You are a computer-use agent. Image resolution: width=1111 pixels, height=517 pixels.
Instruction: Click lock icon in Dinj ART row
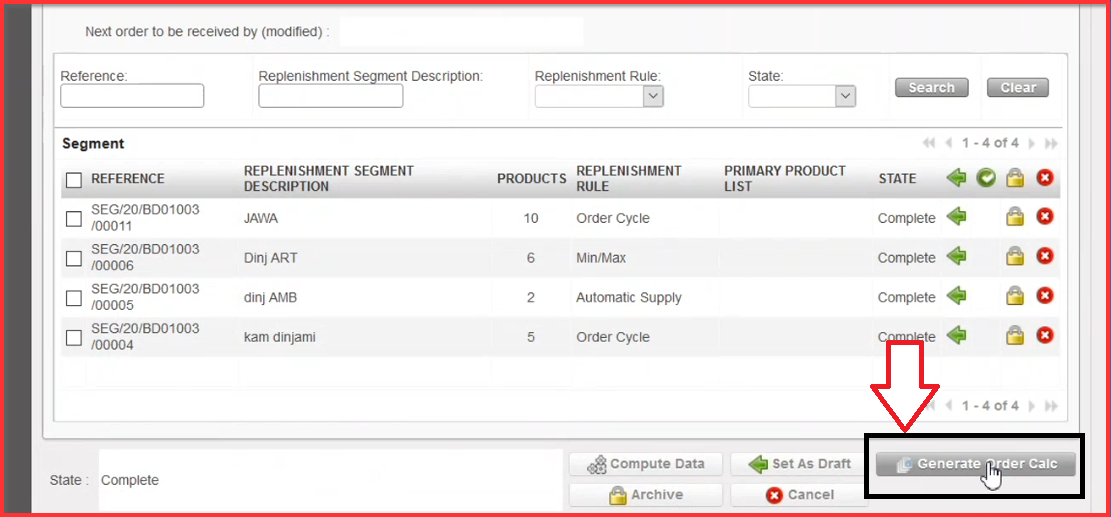click(x=1015, y=257)
